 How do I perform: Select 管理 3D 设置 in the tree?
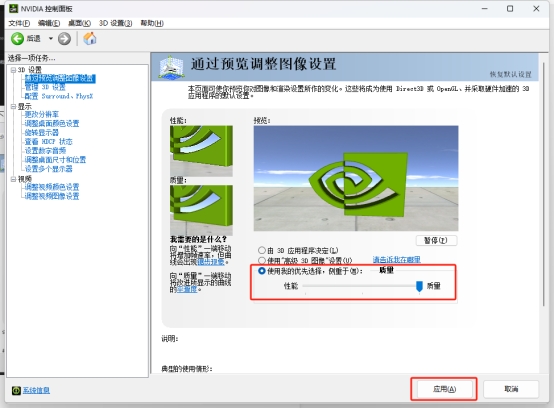pos(45,87)
